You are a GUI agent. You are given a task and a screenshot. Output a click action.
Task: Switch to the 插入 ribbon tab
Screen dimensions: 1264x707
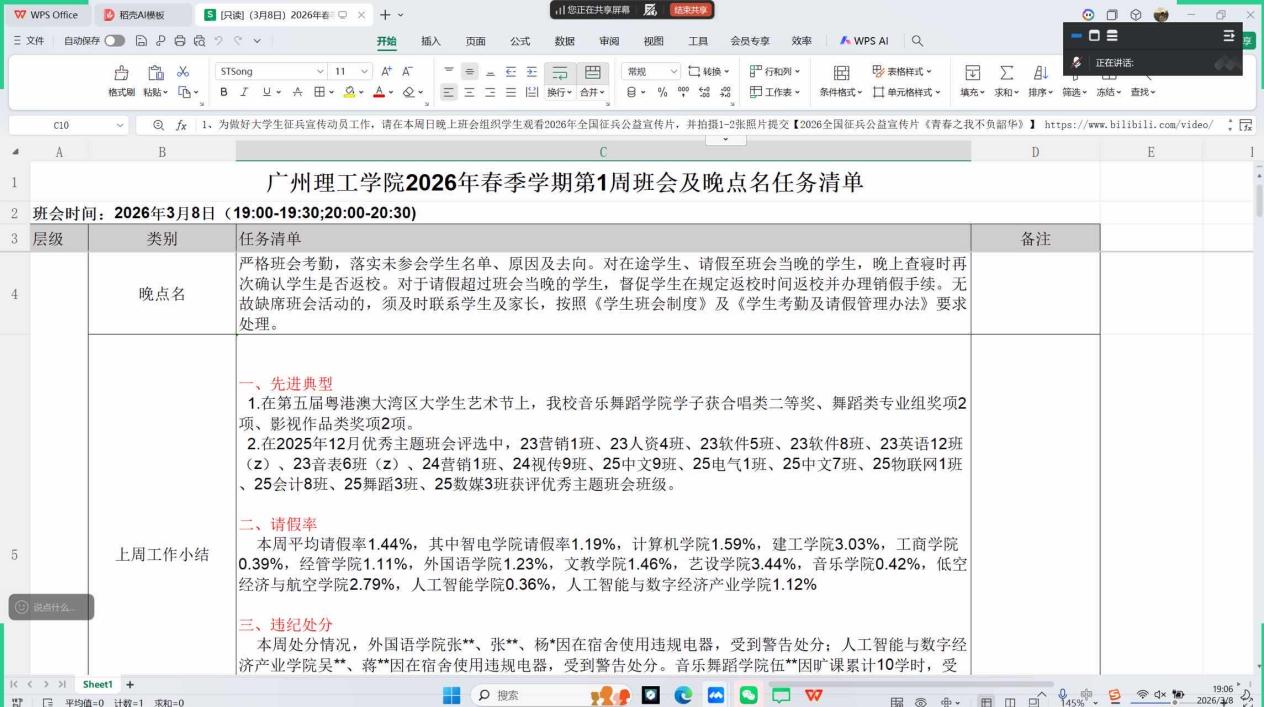(431, 41)
